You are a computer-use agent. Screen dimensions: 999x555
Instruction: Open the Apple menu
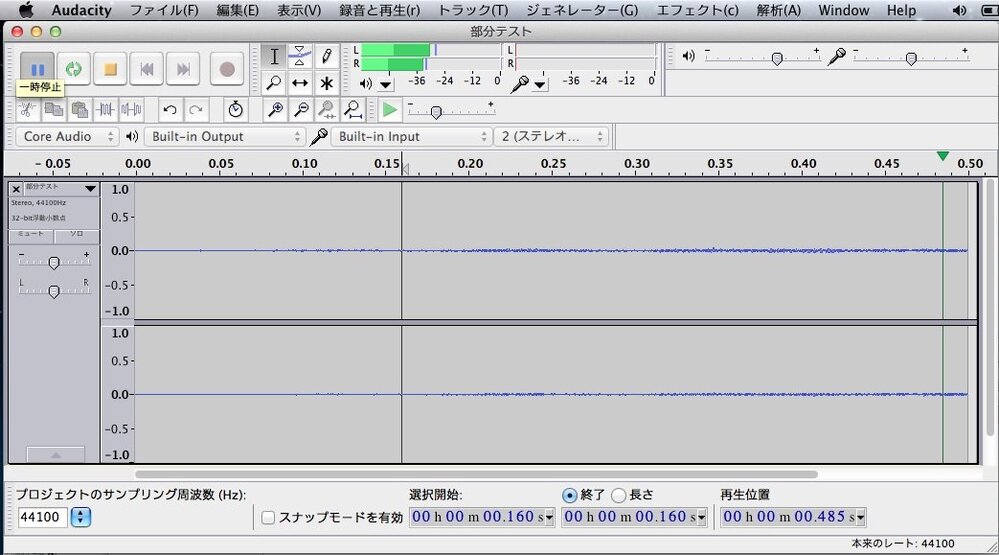point(25,10)
